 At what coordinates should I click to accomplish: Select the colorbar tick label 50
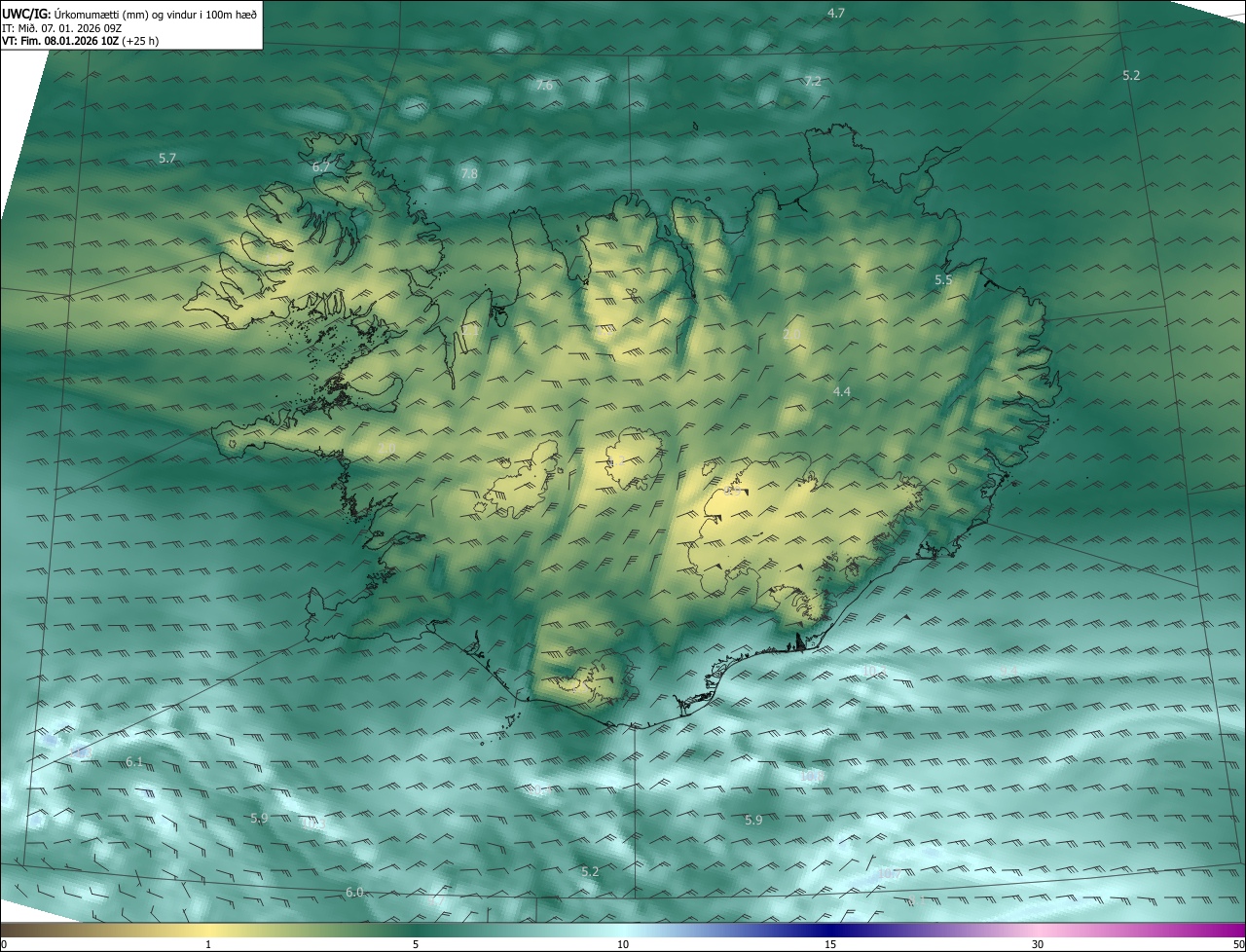coord(1238,944)
